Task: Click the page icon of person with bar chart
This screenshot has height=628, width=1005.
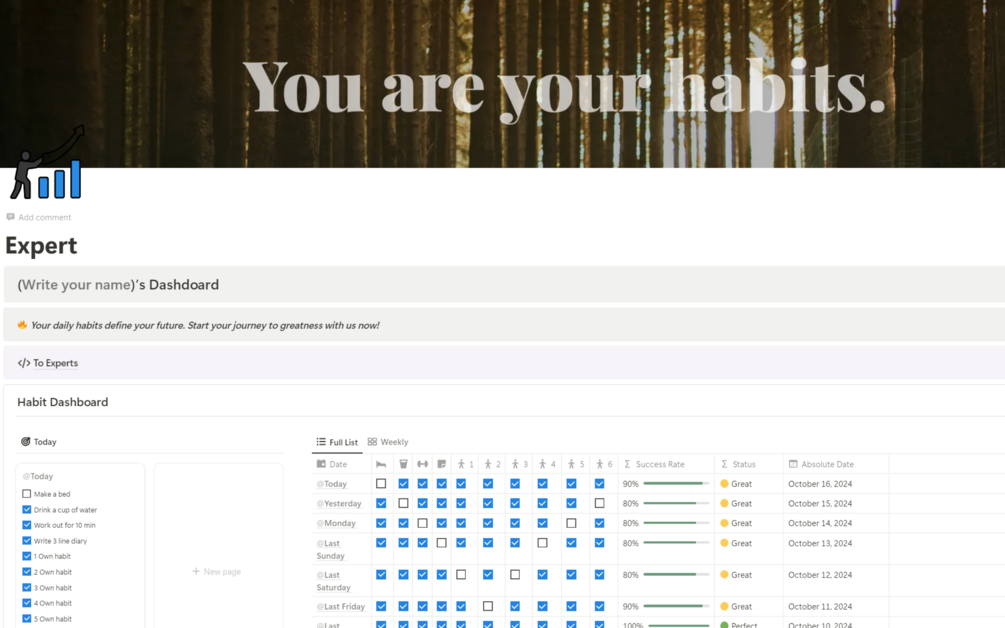Action: point(47,162)
